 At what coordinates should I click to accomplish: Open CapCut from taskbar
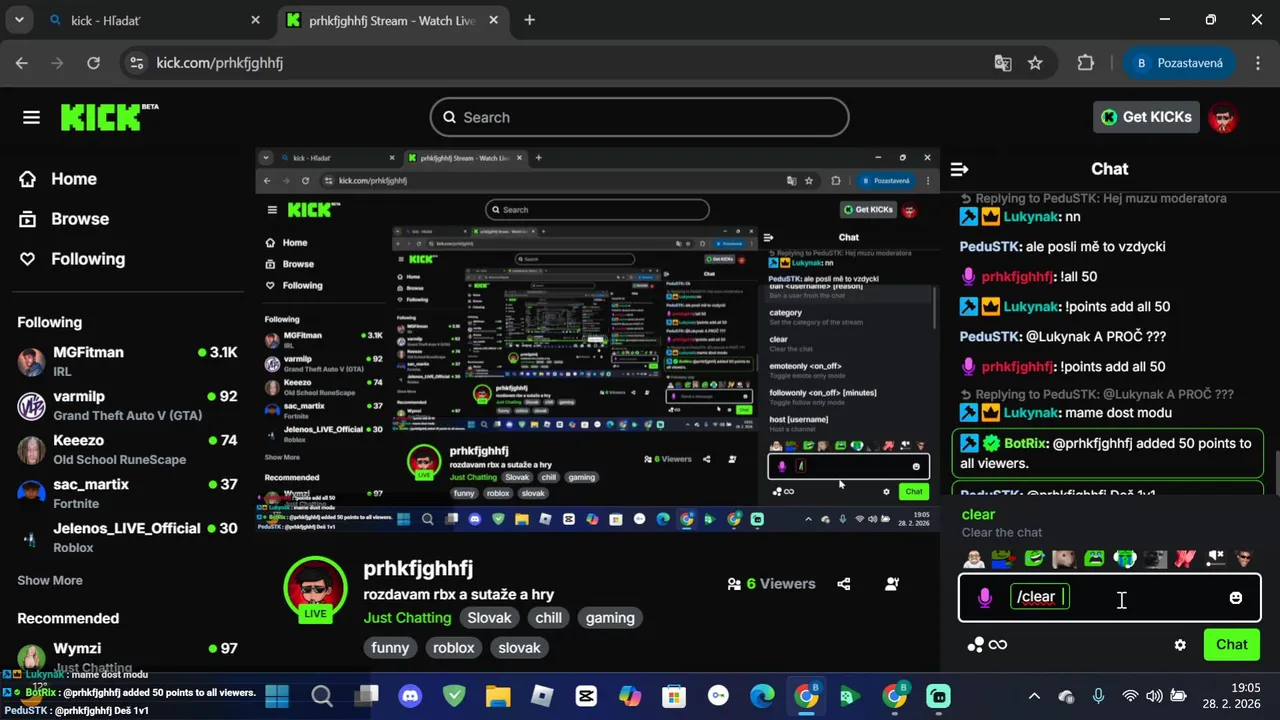(586, 696)
